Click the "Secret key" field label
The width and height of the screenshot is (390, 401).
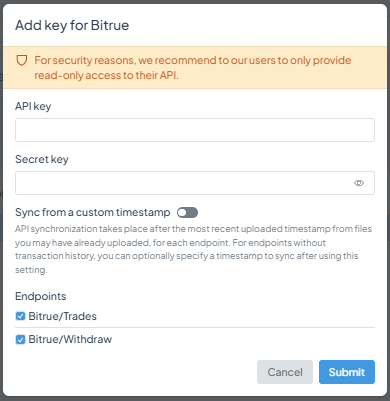point(42,159)
